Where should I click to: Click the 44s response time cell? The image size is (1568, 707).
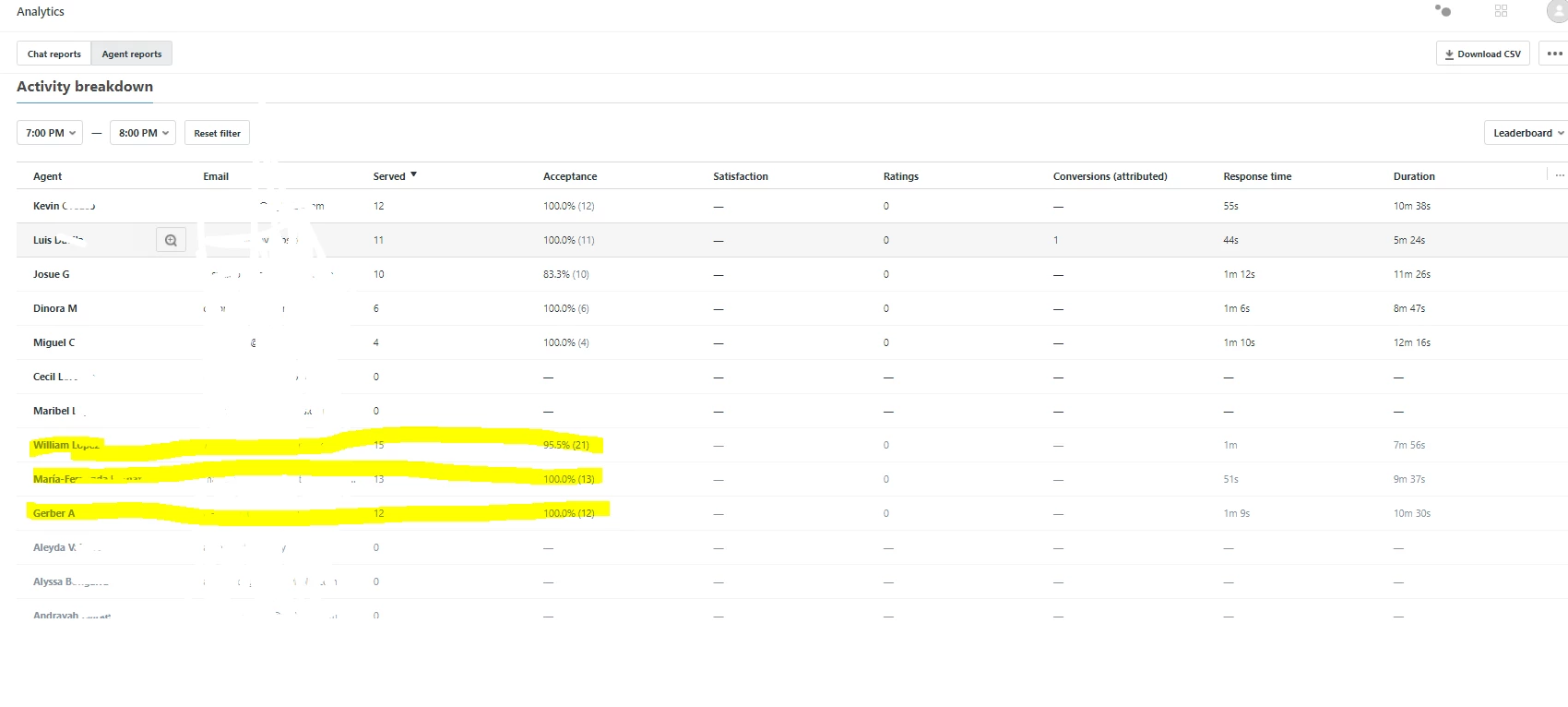pyautogui.click(x=1231, y=240)
